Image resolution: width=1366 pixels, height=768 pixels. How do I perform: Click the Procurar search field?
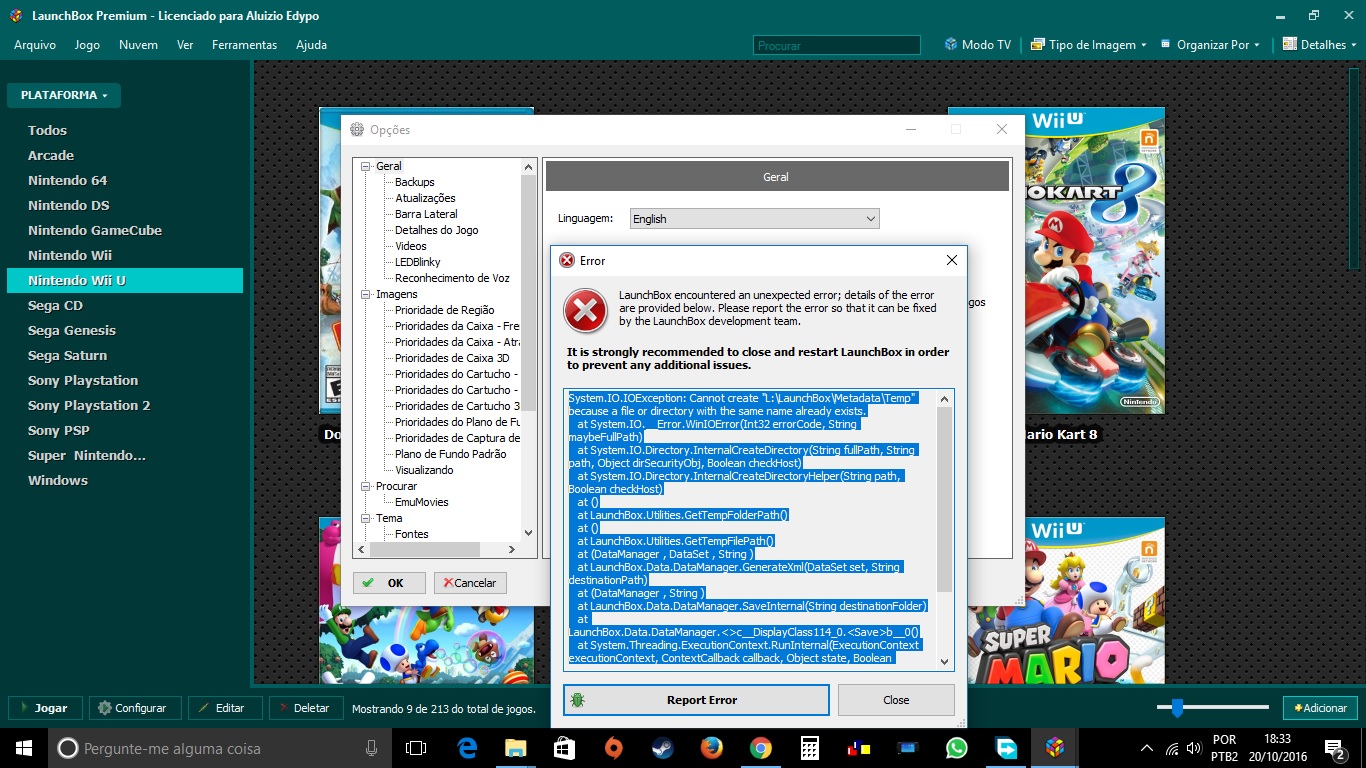[x=836, y=45]
